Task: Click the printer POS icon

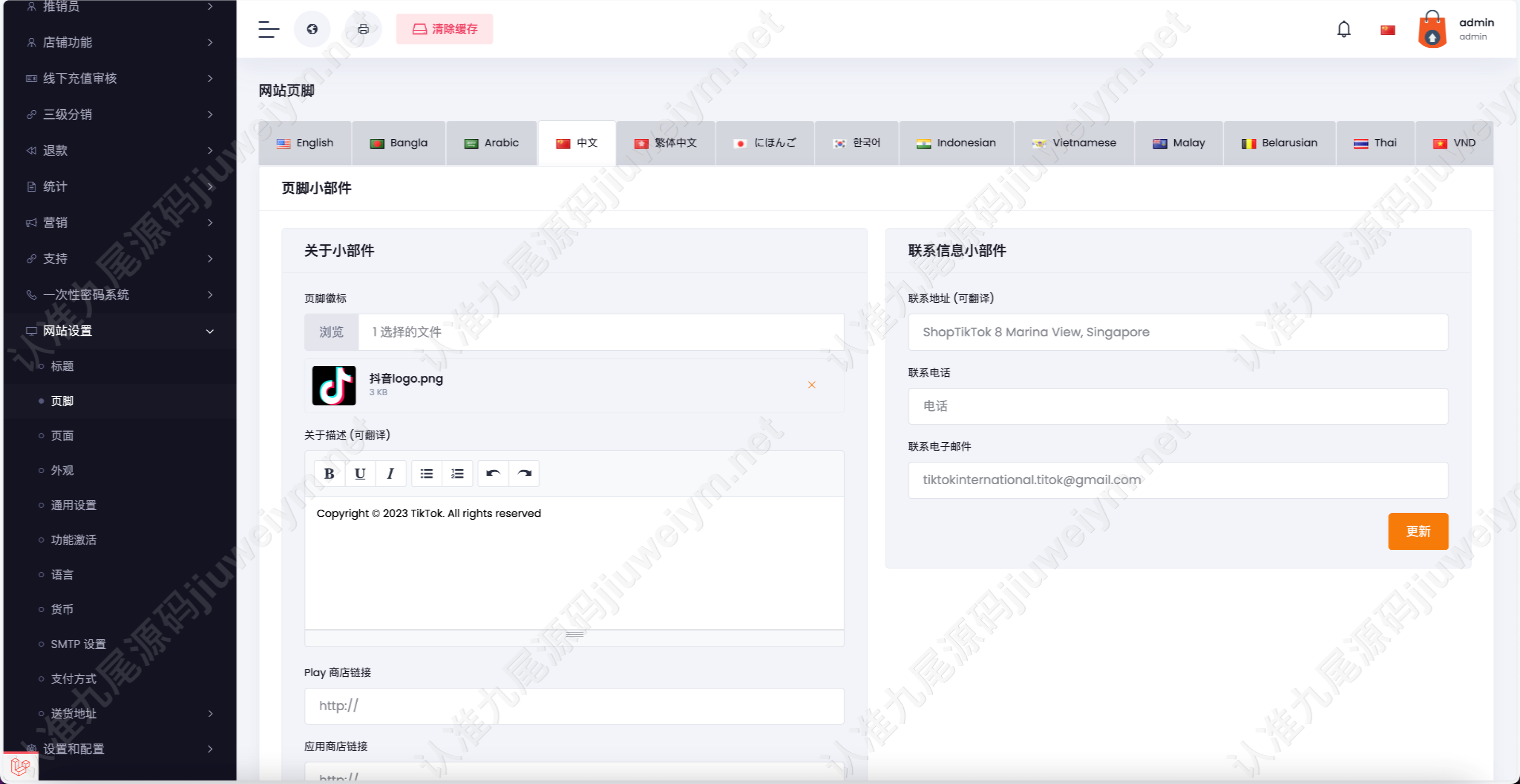Action: [x=363, y=29]
